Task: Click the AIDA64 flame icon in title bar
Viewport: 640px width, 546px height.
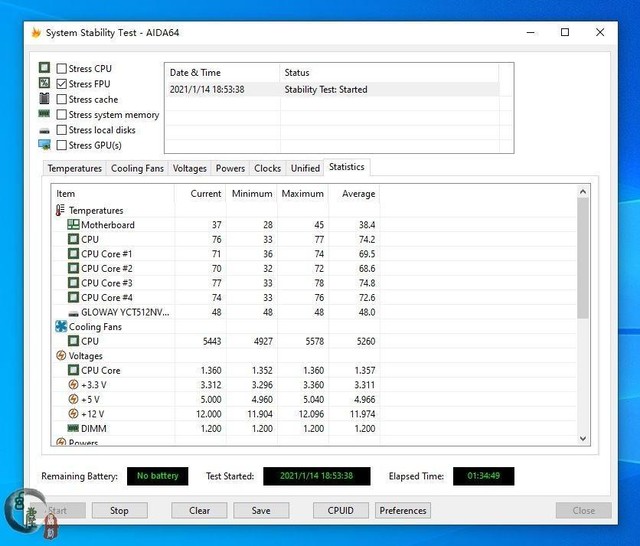Action: 36,33
